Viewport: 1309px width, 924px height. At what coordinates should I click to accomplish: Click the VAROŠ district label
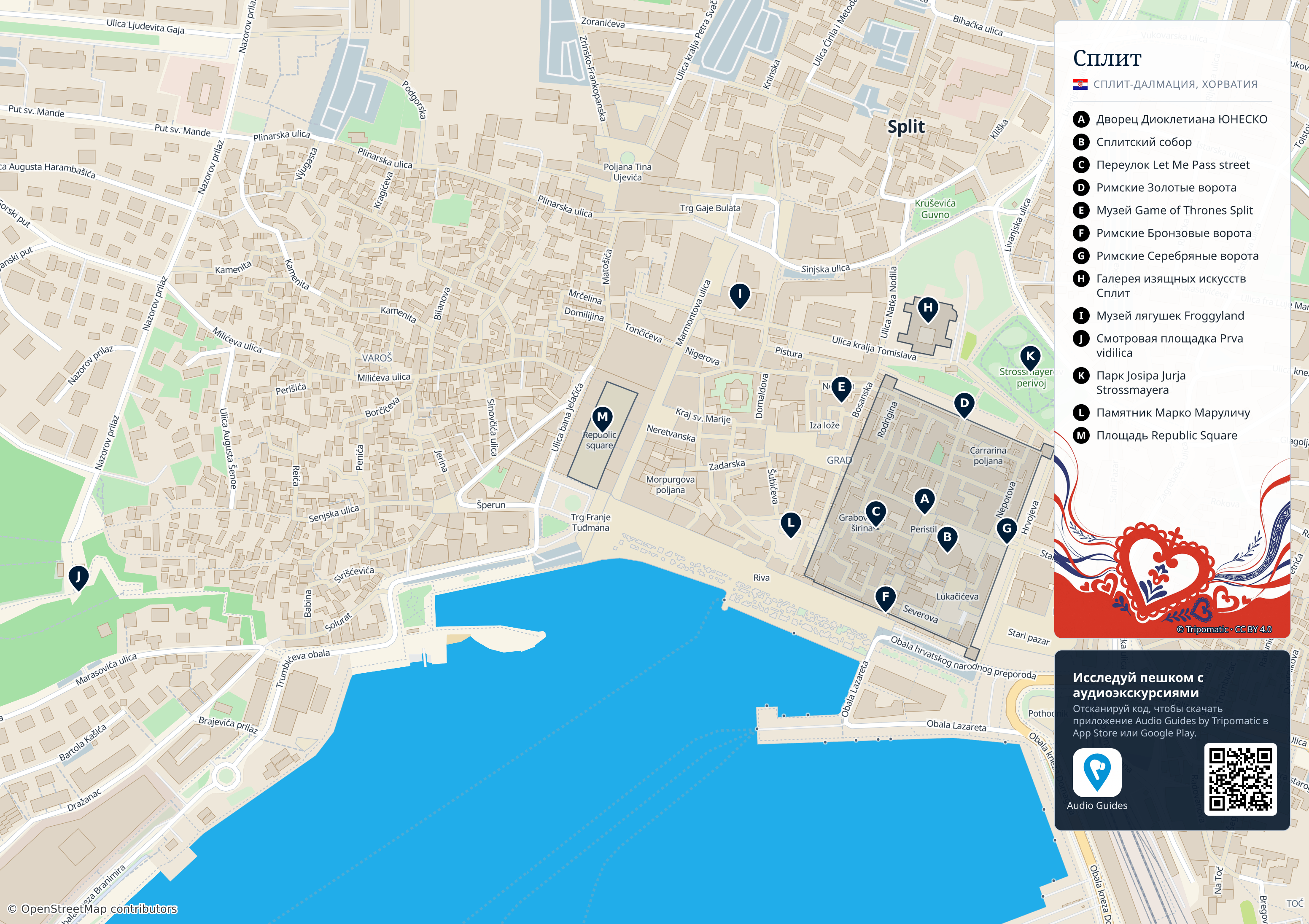(377, 358)
